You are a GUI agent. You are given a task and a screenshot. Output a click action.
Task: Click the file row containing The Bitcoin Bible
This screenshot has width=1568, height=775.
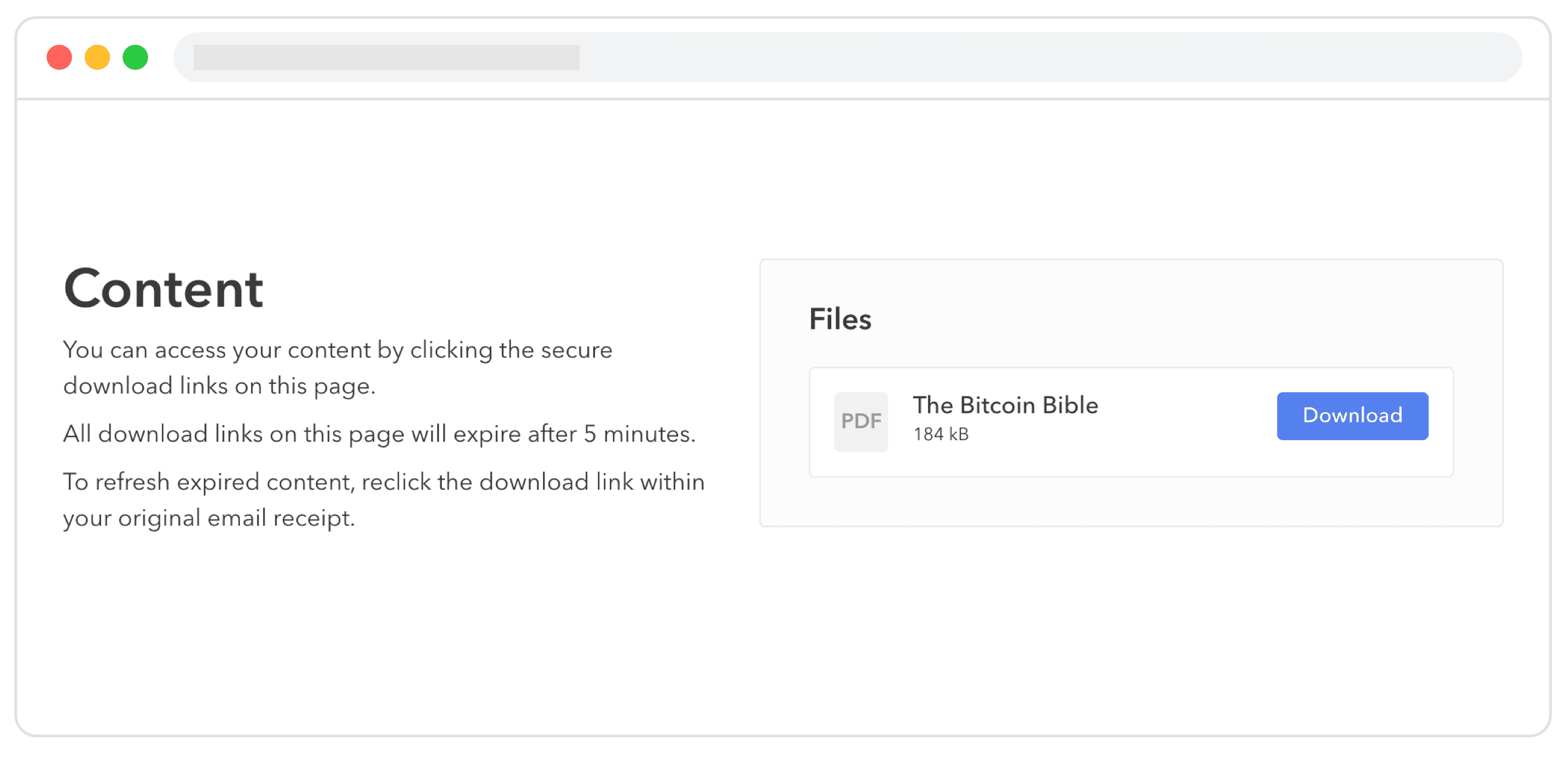(1131, 422)
